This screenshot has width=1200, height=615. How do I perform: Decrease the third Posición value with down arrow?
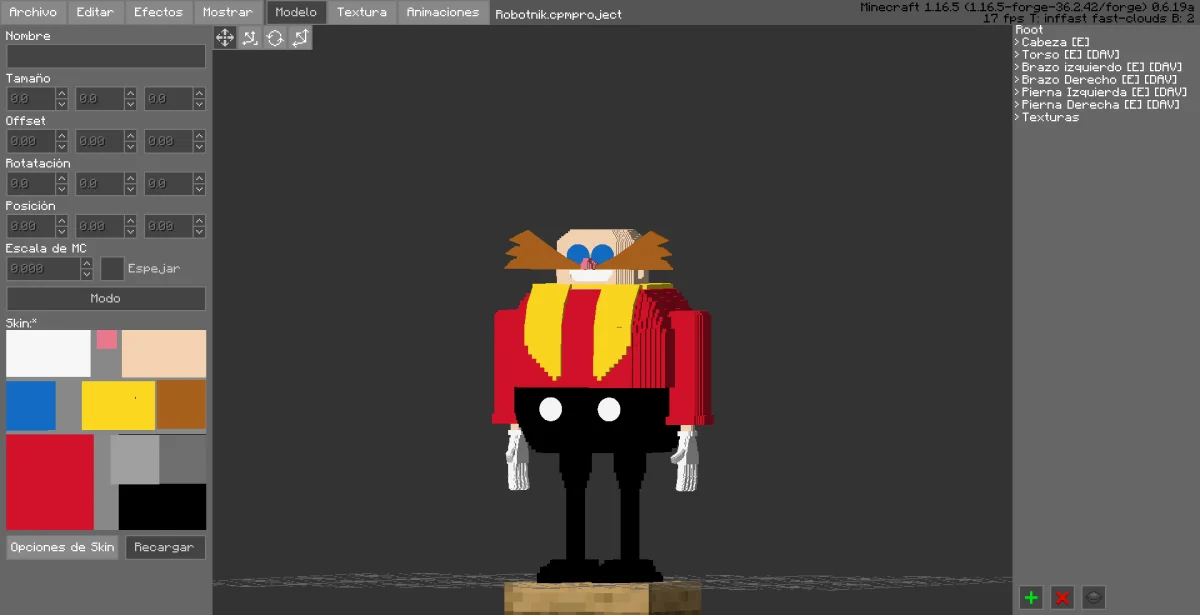199,232
